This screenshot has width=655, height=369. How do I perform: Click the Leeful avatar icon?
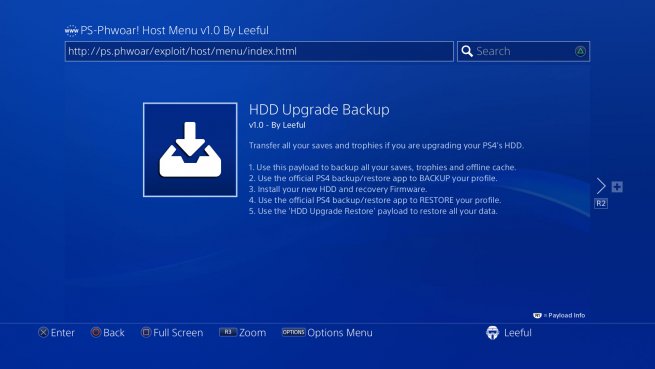(x=493, y=333)
